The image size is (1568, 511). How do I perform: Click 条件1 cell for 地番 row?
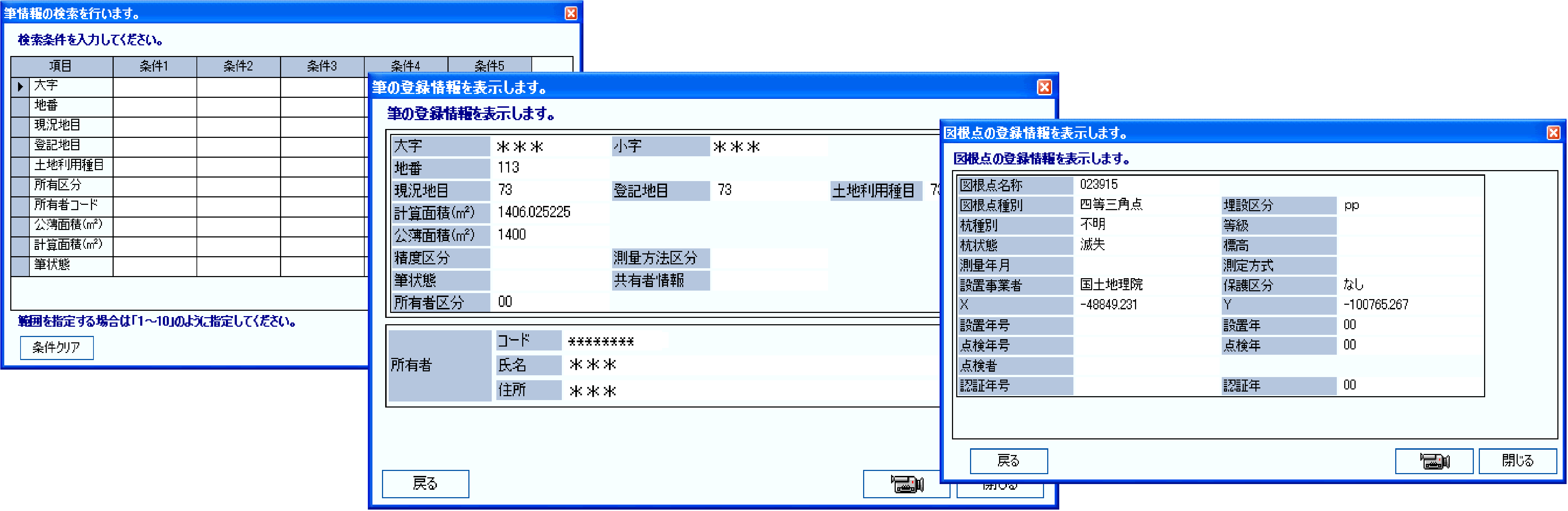(x=155, y=107)
